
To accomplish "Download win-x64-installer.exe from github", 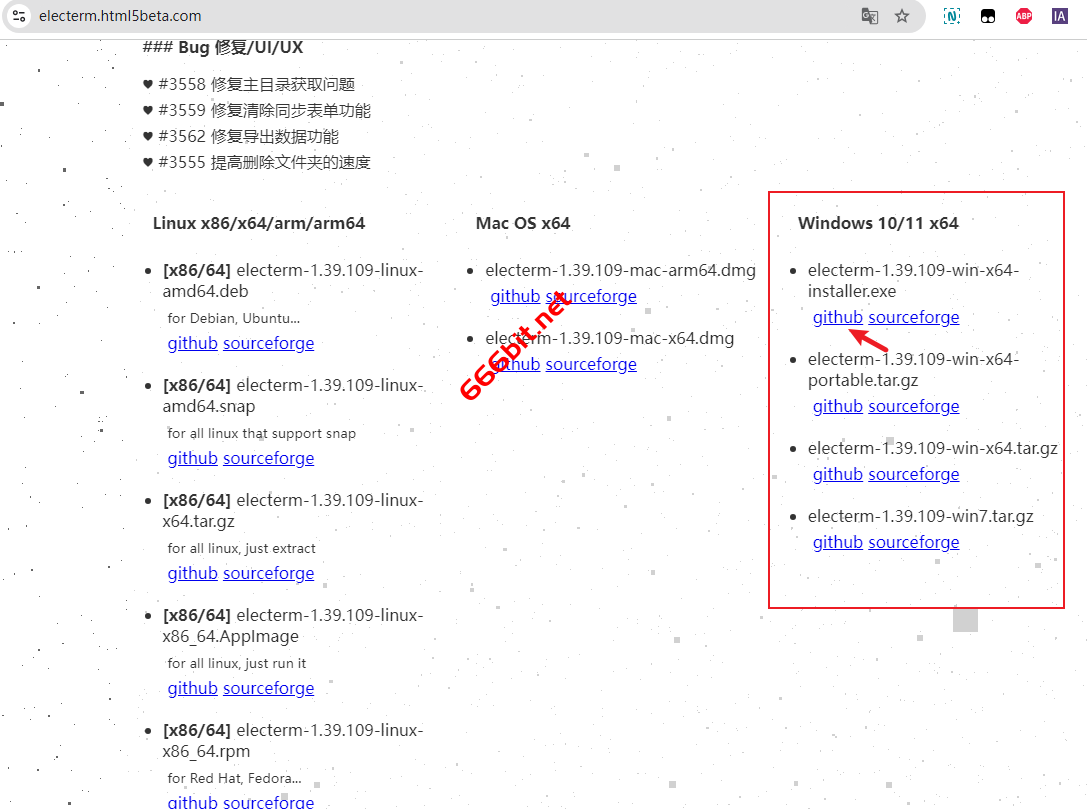I will click(x=837, y=317).
